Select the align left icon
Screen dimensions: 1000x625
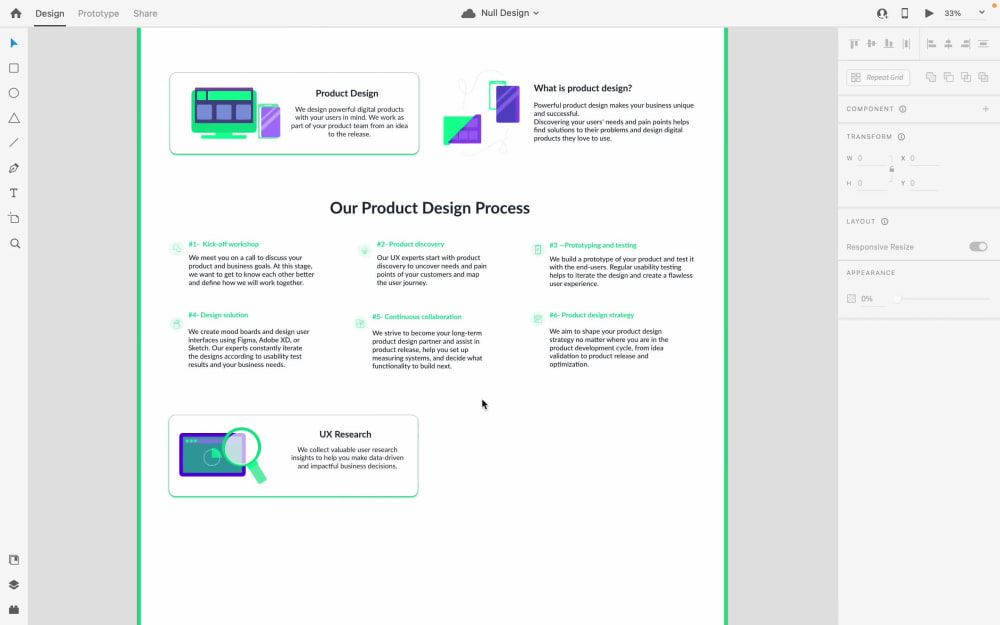pos(933,43)
